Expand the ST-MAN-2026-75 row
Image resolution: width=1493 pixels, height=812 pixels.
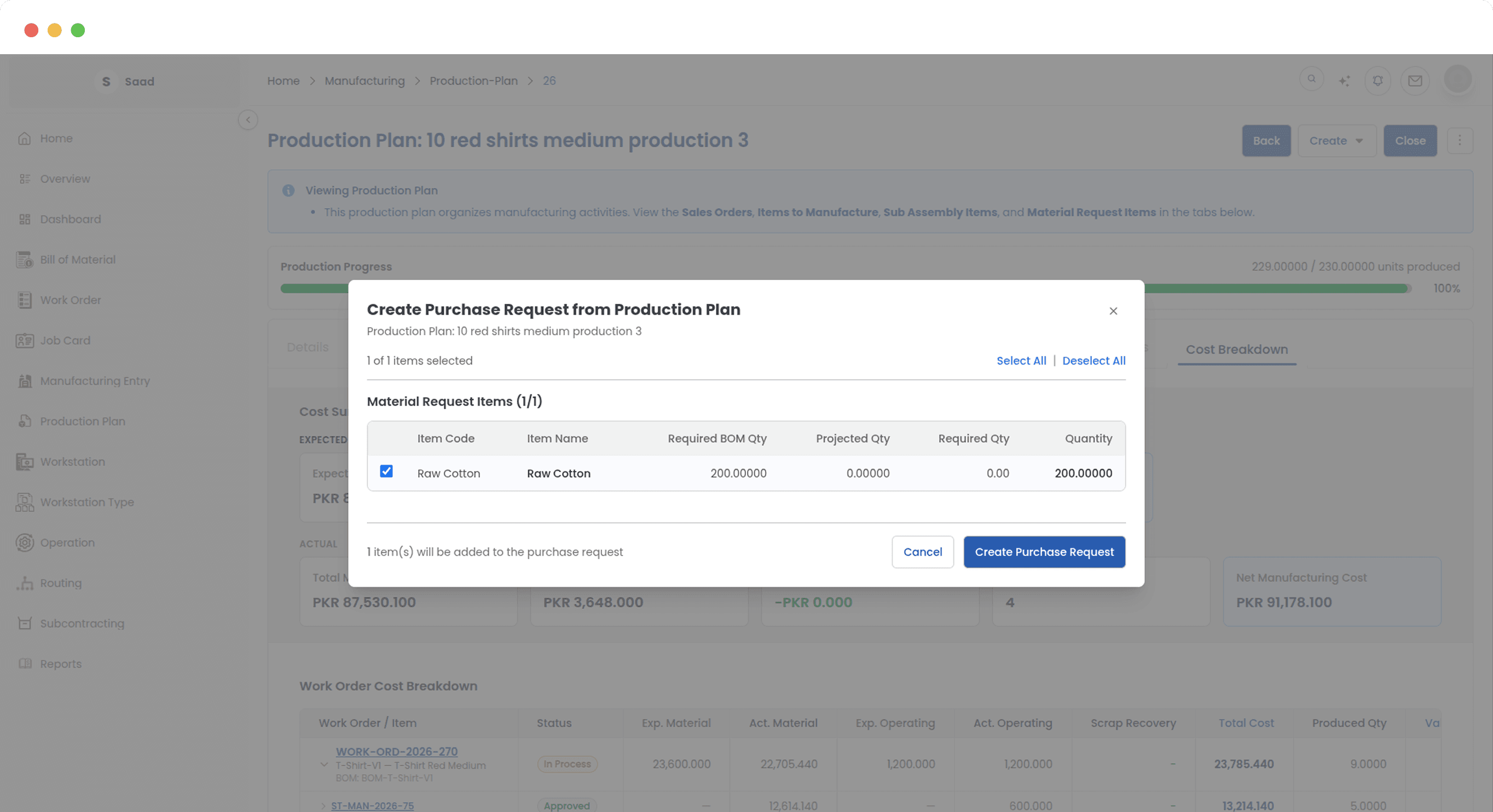coord(323,805)
